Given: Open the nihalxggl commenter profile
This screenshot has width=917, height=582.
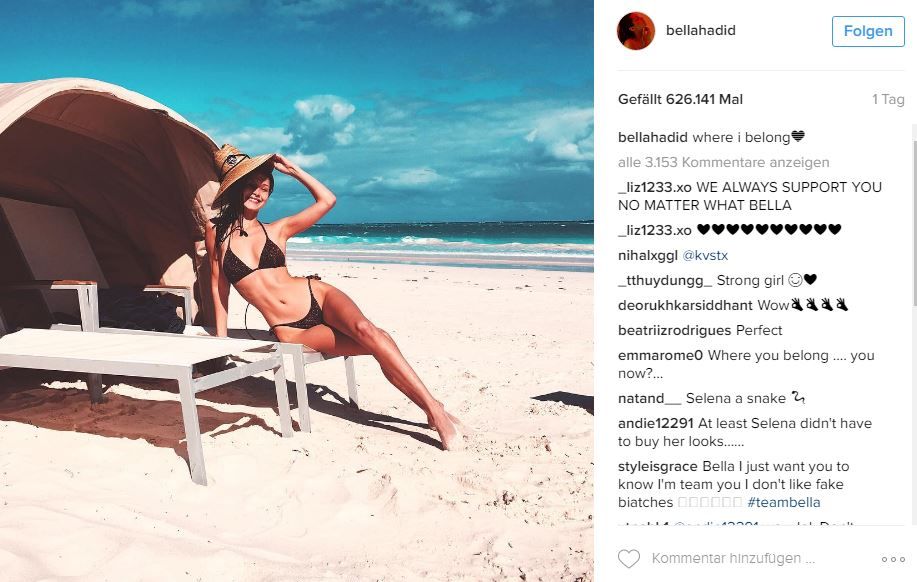Looking at the screenshot, I should point(647,256).
